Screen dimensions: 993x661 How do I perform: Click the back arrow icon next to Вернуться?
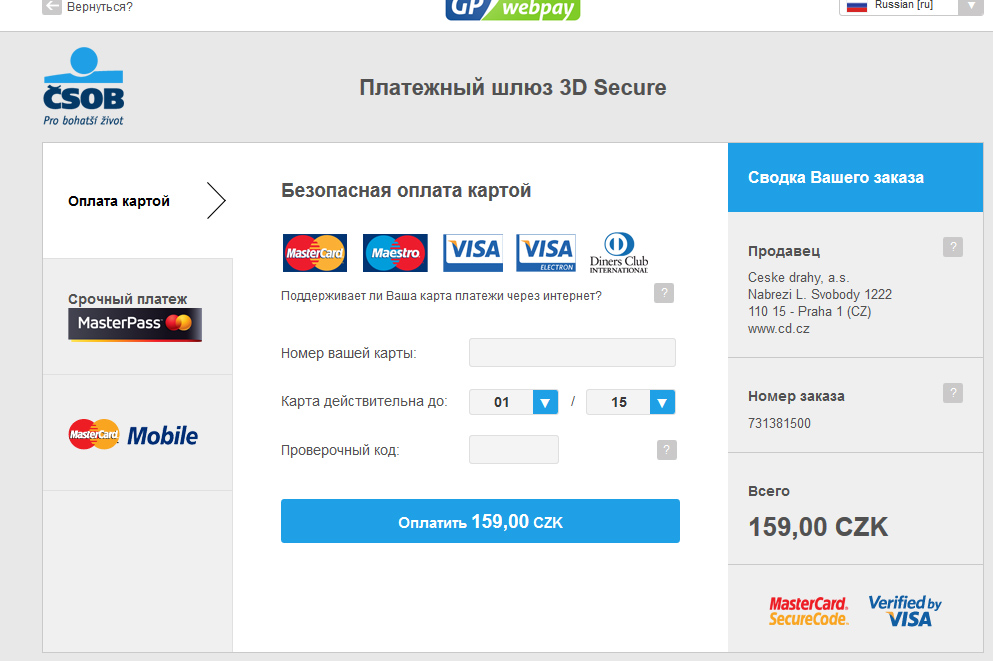coord(52,6)
